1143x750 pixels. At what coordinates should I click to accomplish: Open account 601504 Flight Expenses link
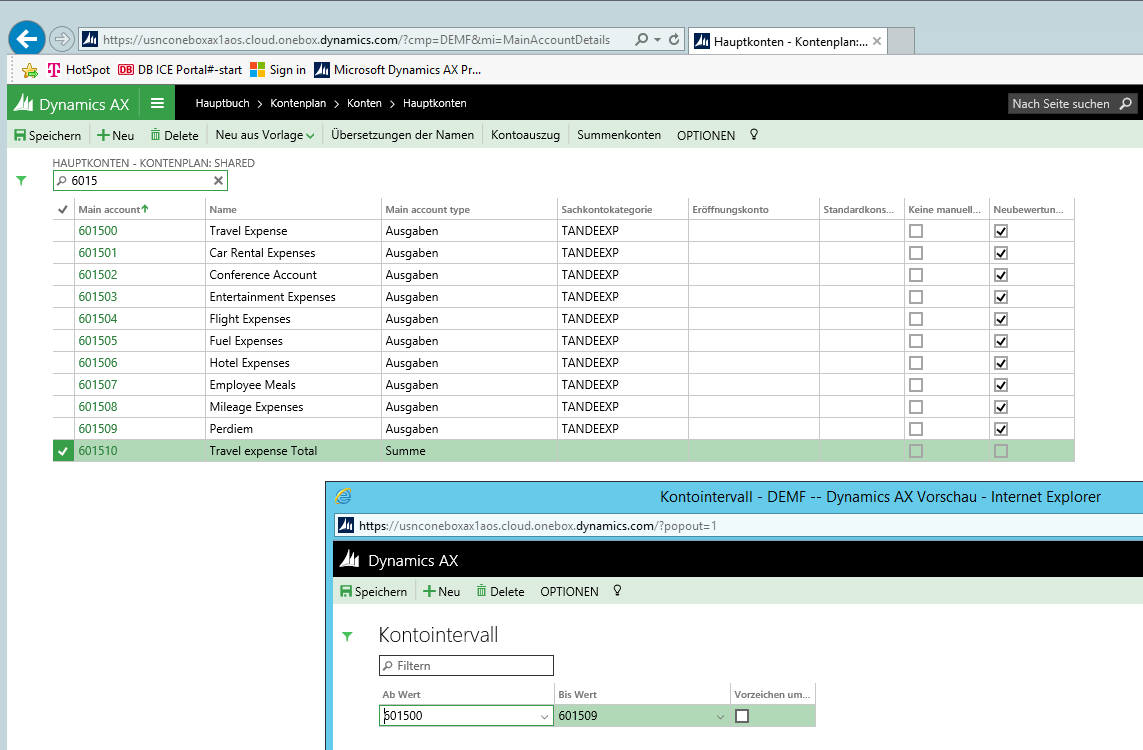(98, 319)
